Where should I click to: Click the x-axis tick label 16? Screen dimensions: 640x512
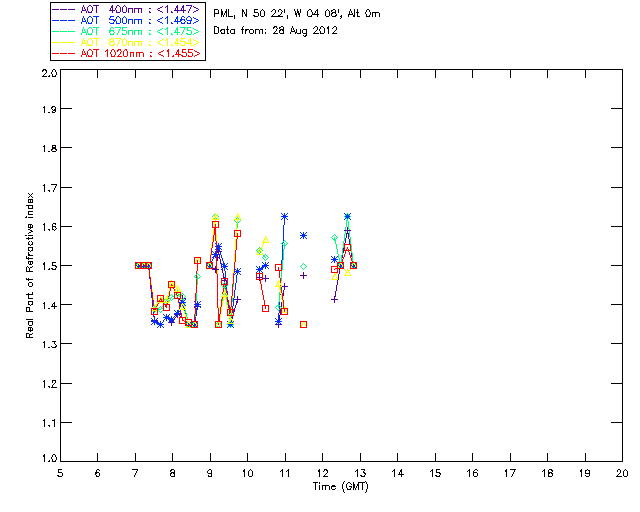[x=473, y=473]
